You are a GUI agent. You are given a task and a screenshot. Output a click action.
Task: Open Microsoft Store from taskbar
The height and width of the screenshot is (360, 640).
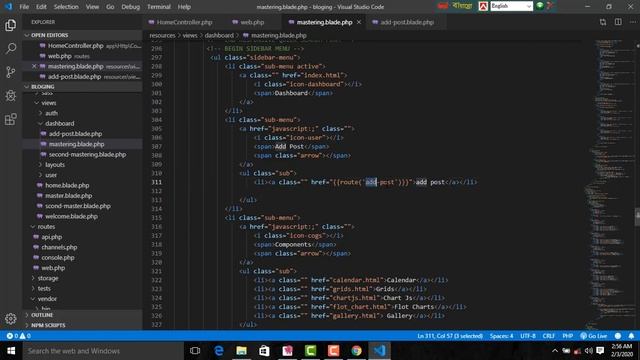(x=264, y=351)
